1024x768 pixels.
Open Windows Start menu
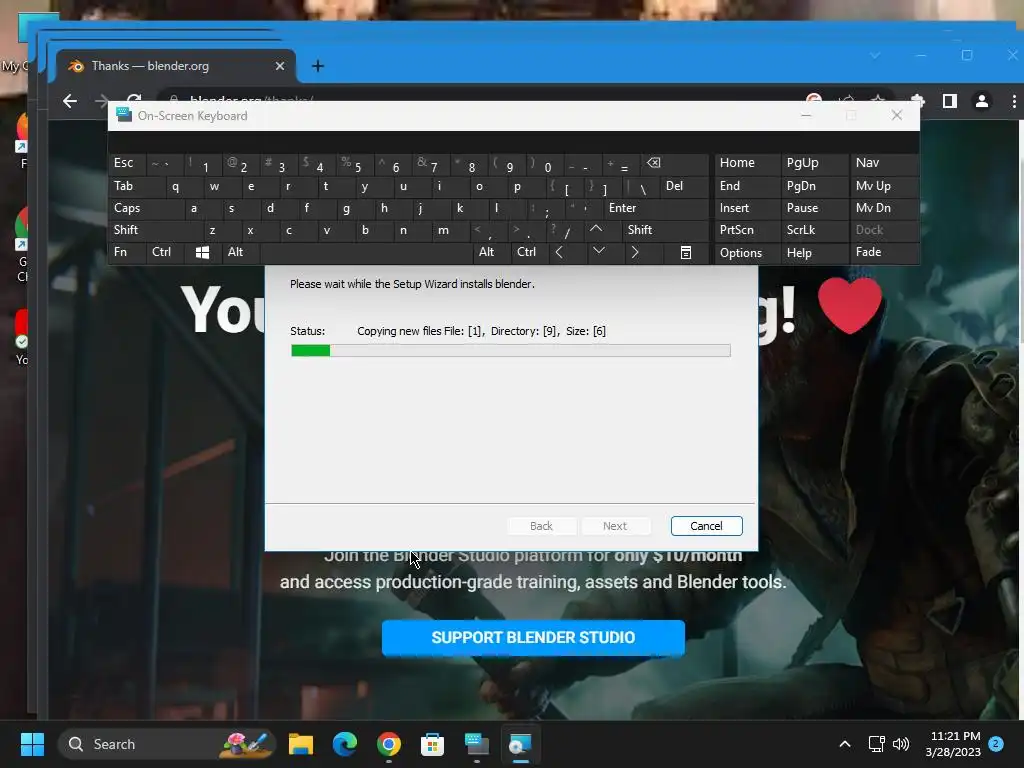click(x=32, y=744)
